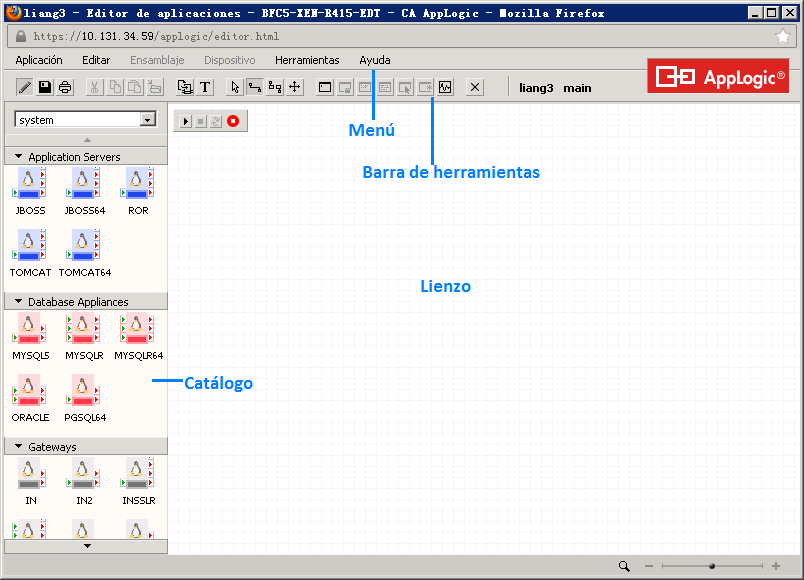
Task: Collapse the Gateways section
Action: pyautogui.click(x=18, y=446)
